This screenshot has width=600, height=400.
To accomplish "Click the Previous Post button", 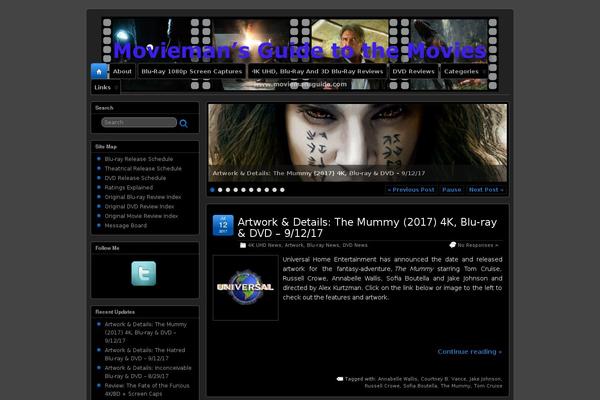I will [x=411, y=190].
